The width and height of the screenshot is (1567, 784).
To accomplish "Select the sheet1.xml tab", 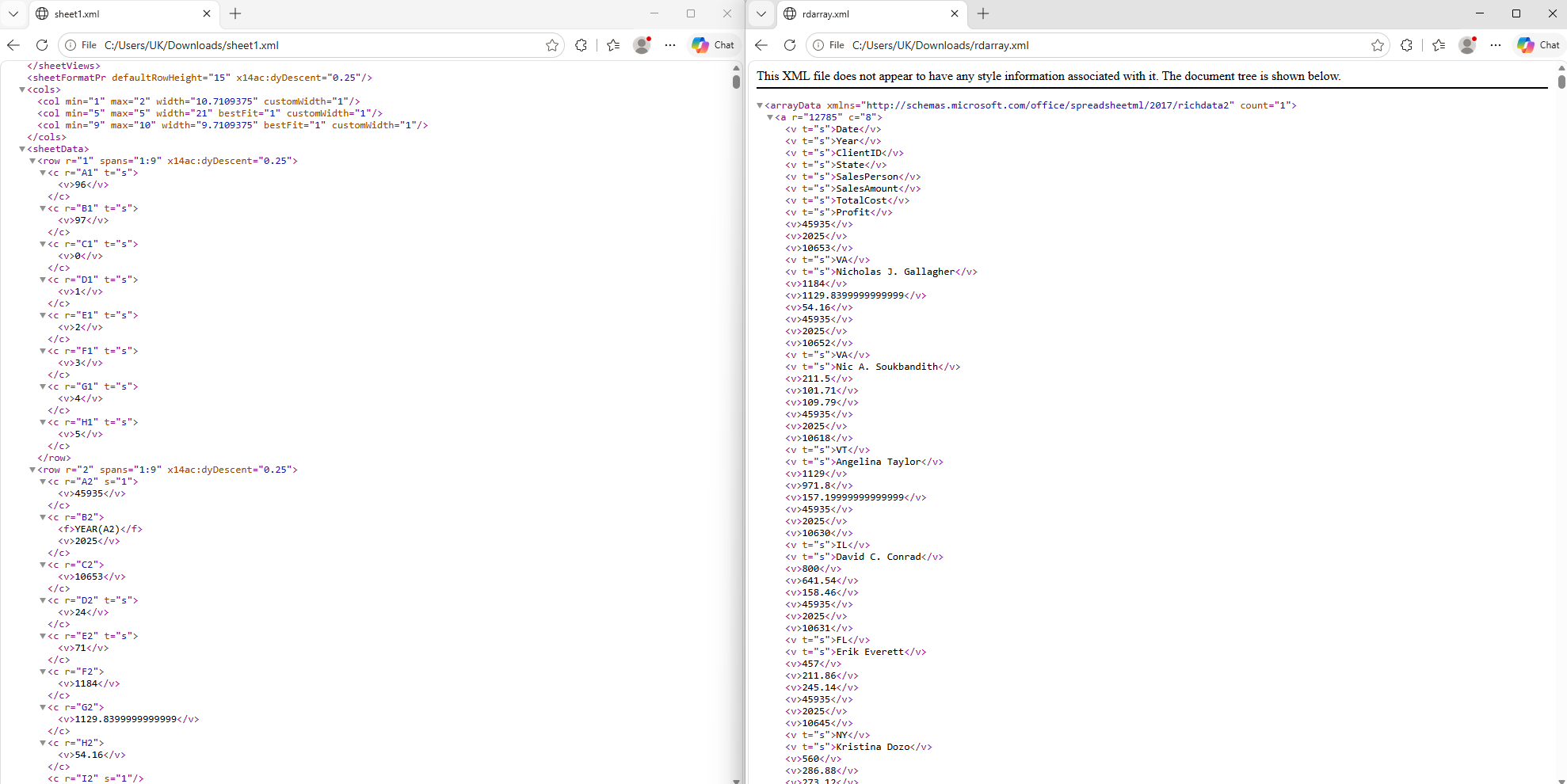I will (x=123, y=13).
